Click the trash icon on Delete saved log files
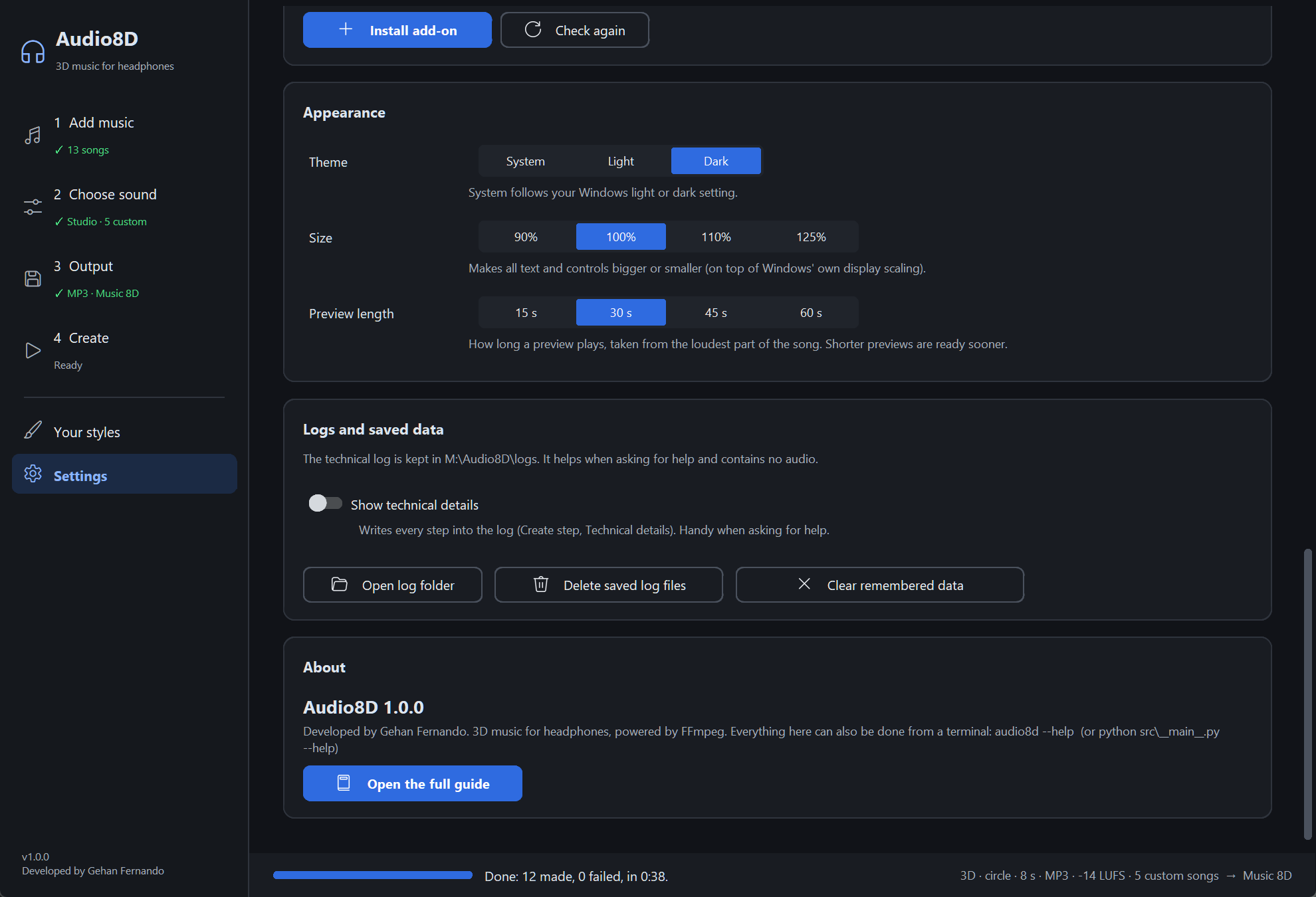1316x897 pixels. click(541, 584)
